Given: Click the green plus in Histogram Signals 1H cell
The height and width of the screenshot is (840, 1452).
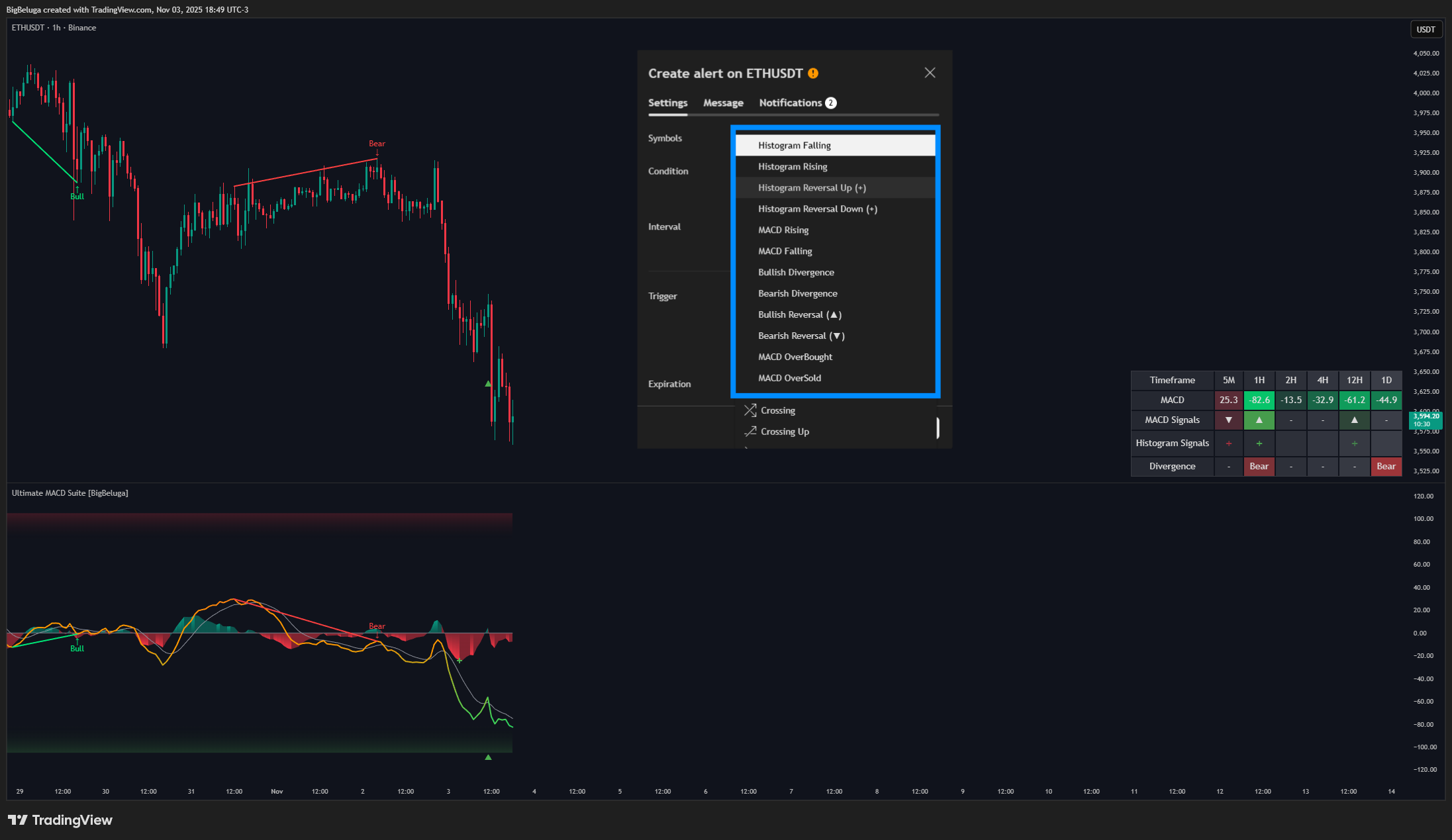Looking at the screenshot, I should click(1259, 443).
